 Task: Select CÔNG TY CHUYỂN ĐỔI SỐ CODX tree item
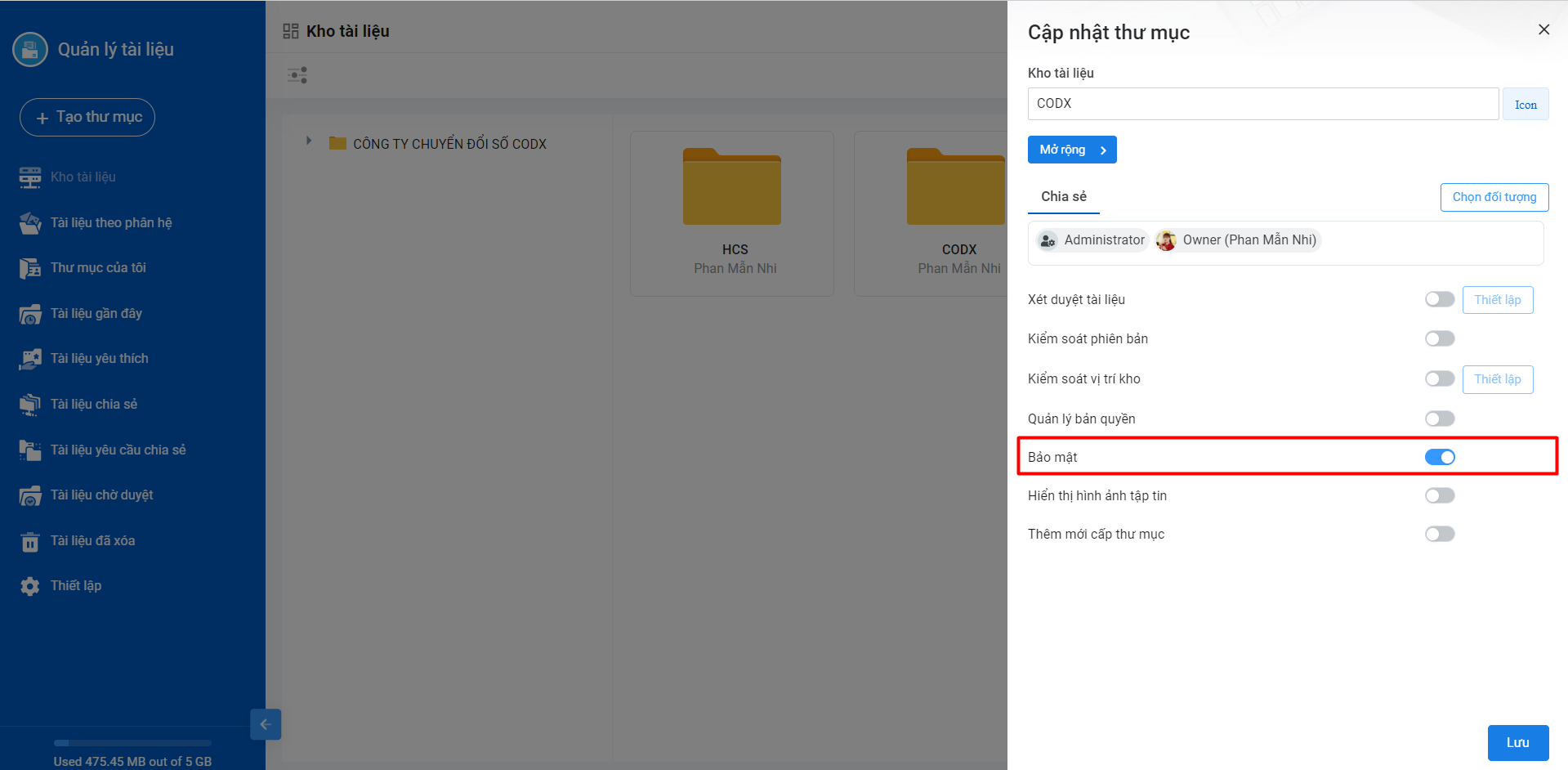pos(449,144)
